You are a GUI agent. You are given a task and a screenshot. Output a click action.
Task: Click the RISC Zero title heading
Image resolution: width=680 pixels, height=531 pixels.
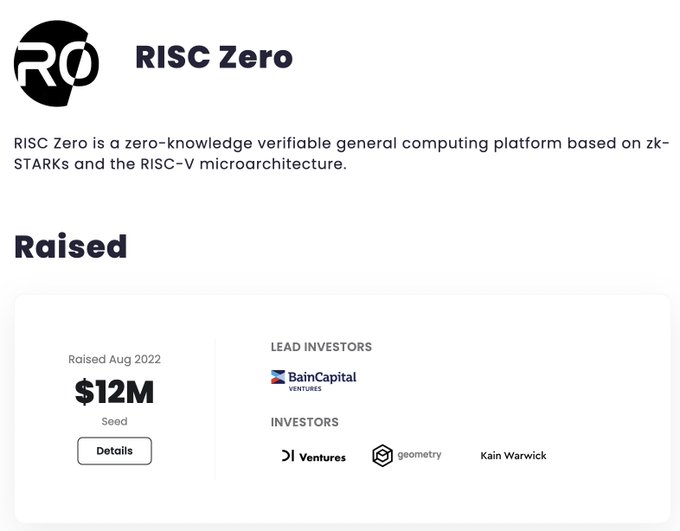[x=214, y=57]
